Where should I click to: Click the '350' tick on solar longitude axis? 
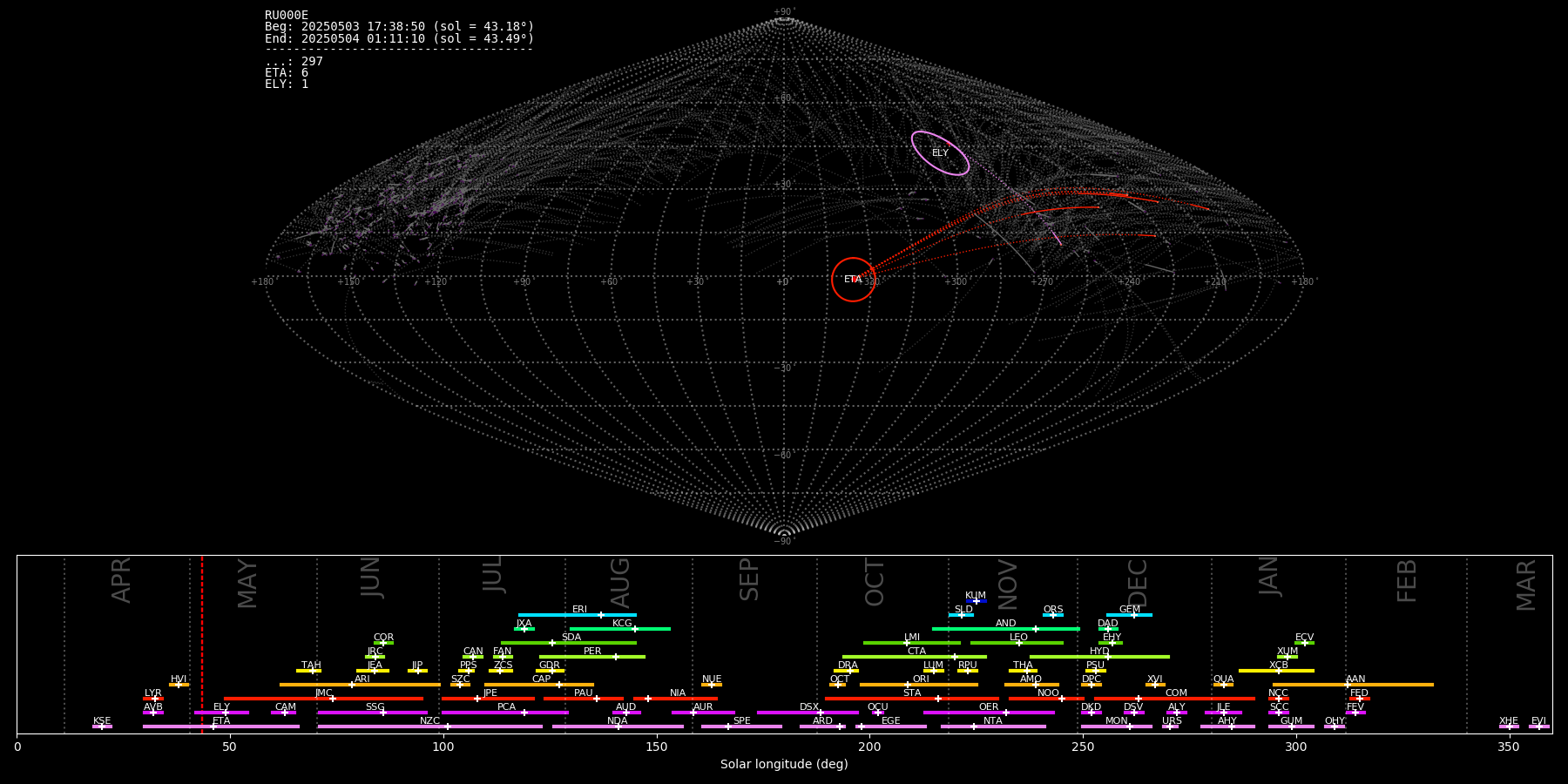(1509, 747)
